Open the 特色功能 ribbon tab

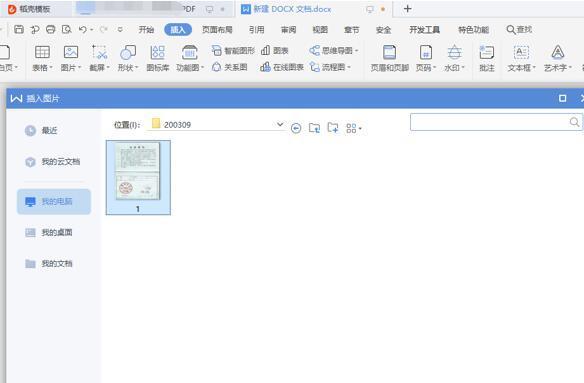(473, 30)
